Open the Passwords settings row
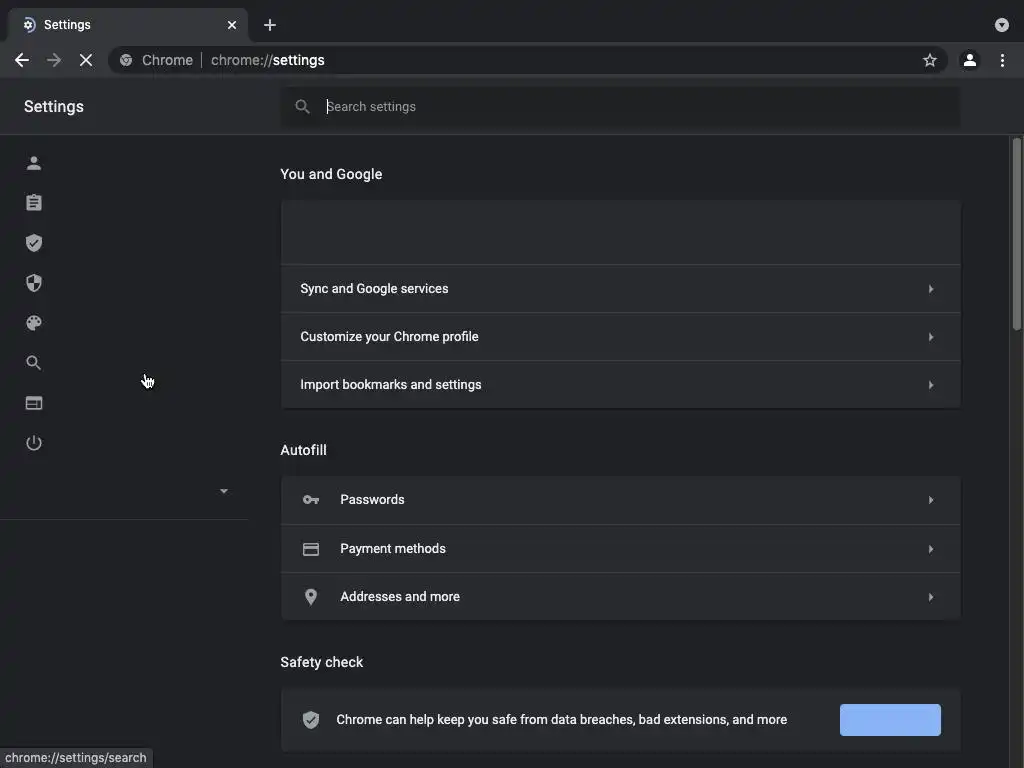 point(620,500)
